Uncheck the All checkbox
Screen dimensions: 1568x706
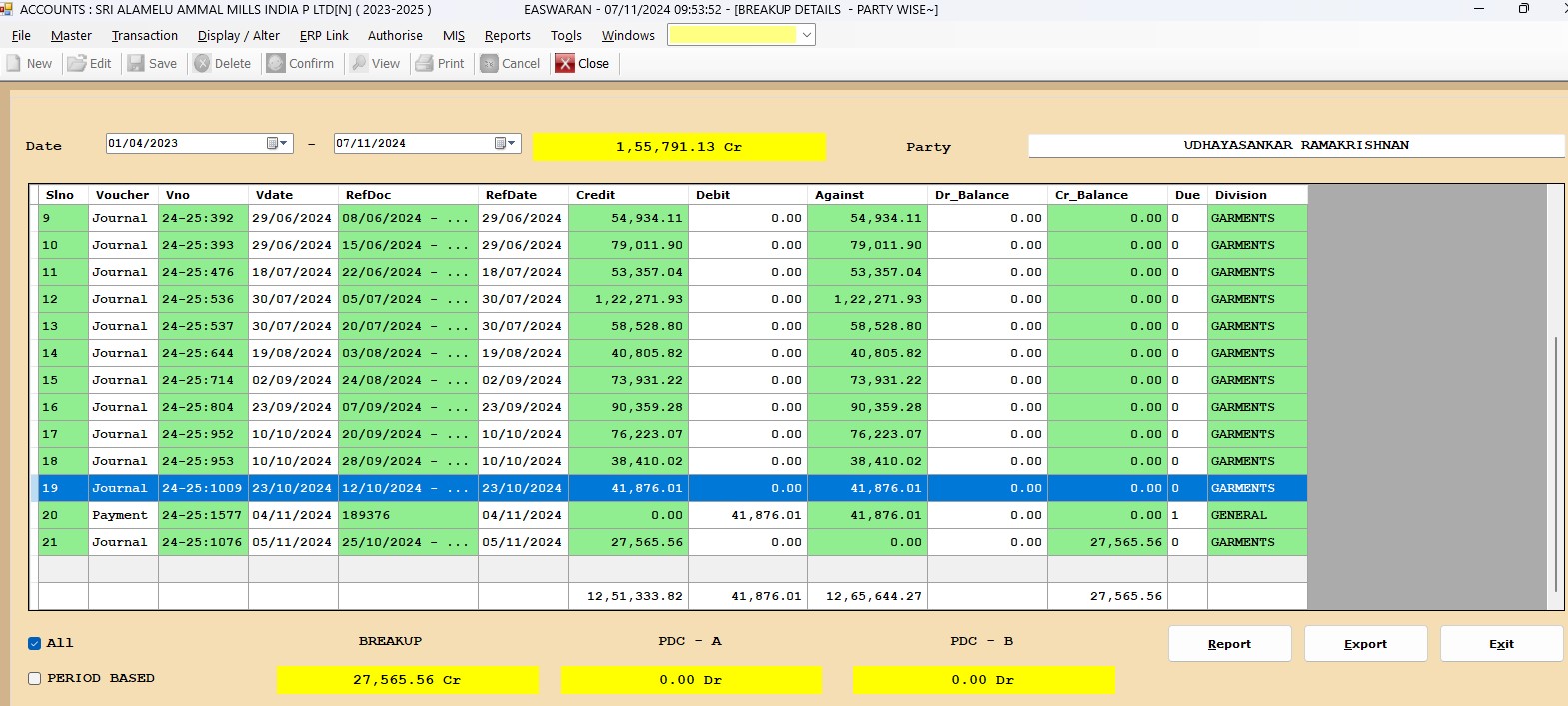click(35, 643)
